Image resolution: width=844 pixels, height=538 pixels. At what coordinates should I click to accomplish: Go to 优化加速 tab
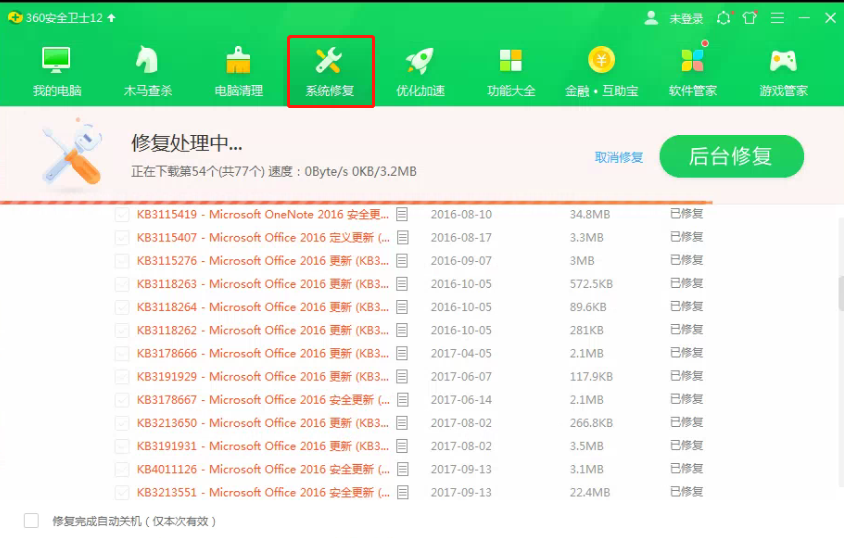tap(420, 71)
